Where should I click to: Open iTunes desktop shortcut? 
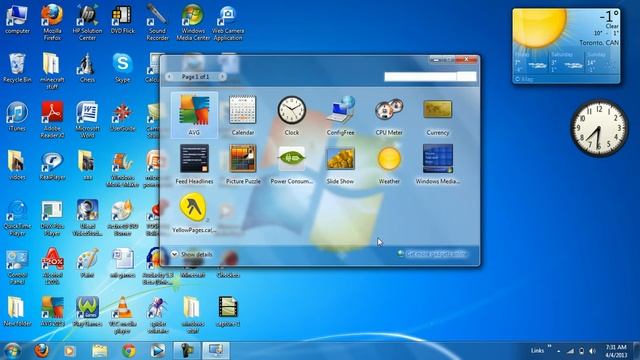tap(17, 117)
